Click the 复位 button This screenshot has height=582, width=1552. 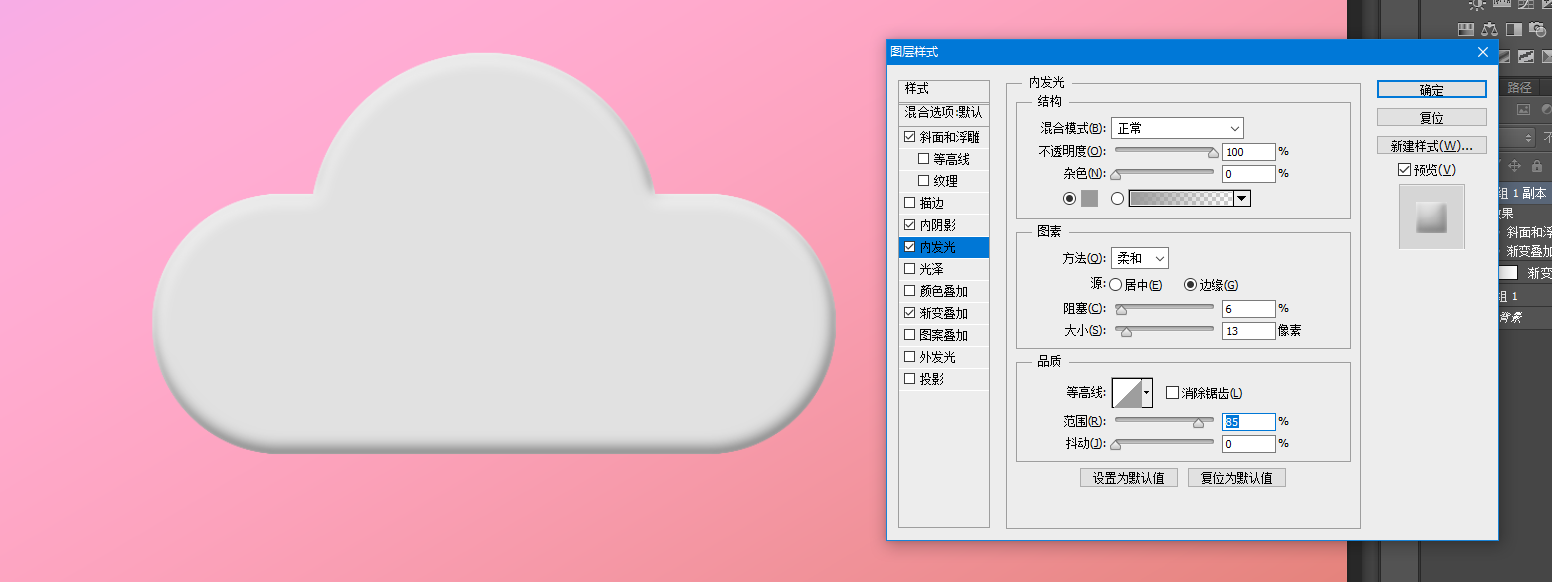(1432, 117)
